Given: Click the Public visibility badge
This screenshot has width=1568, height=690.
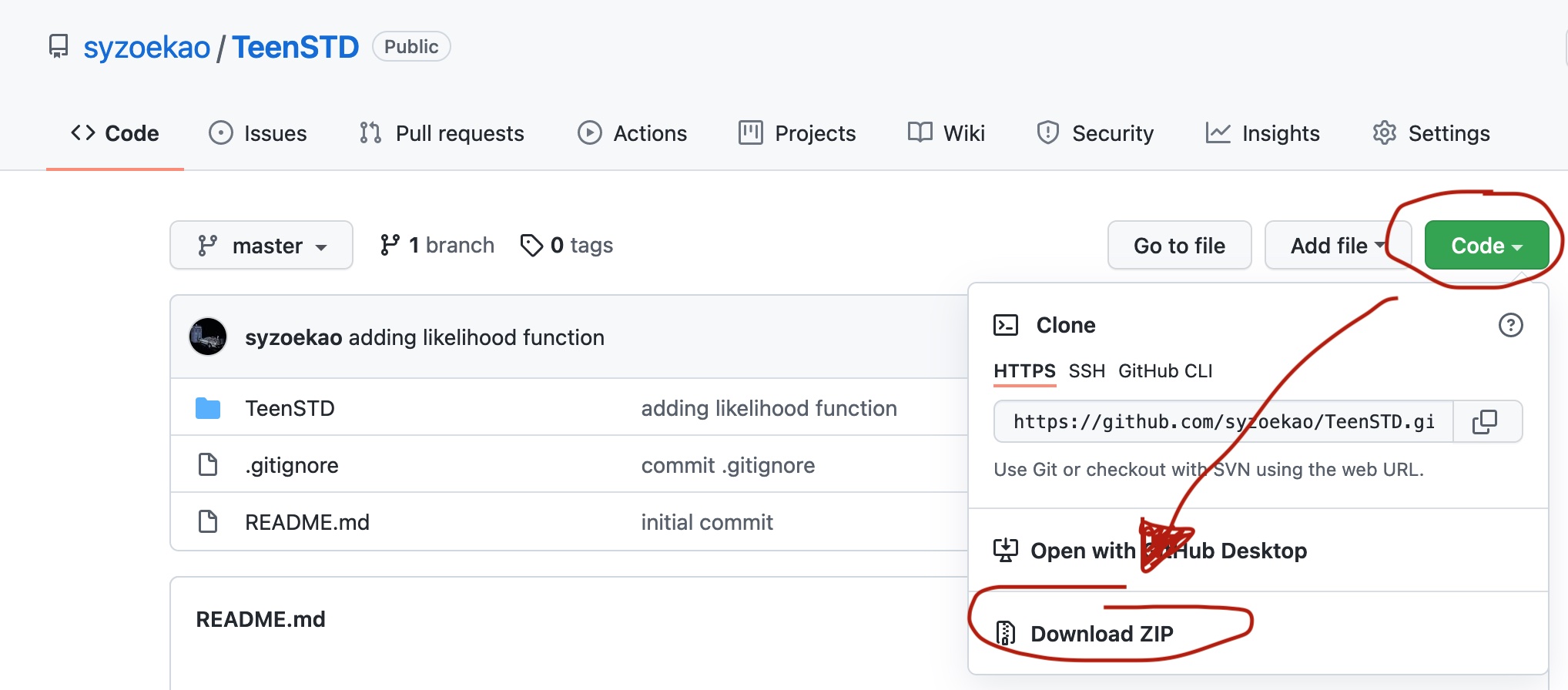Looking at the screenshot, I should [x=411, y=46].
